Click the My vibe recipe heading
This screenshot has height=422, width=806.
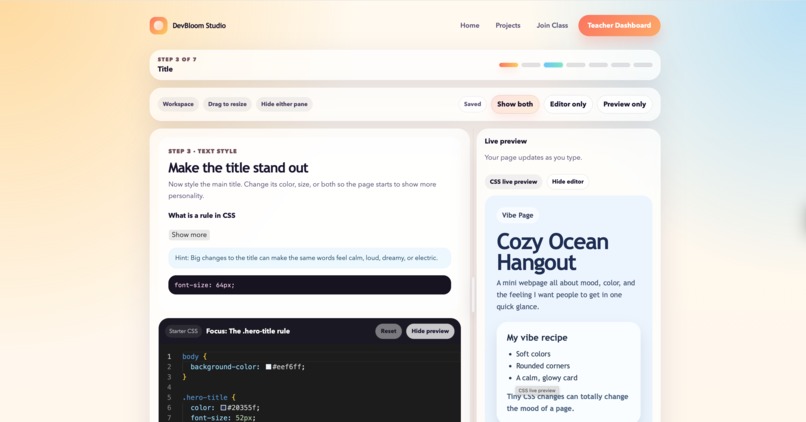pos(537,338)
